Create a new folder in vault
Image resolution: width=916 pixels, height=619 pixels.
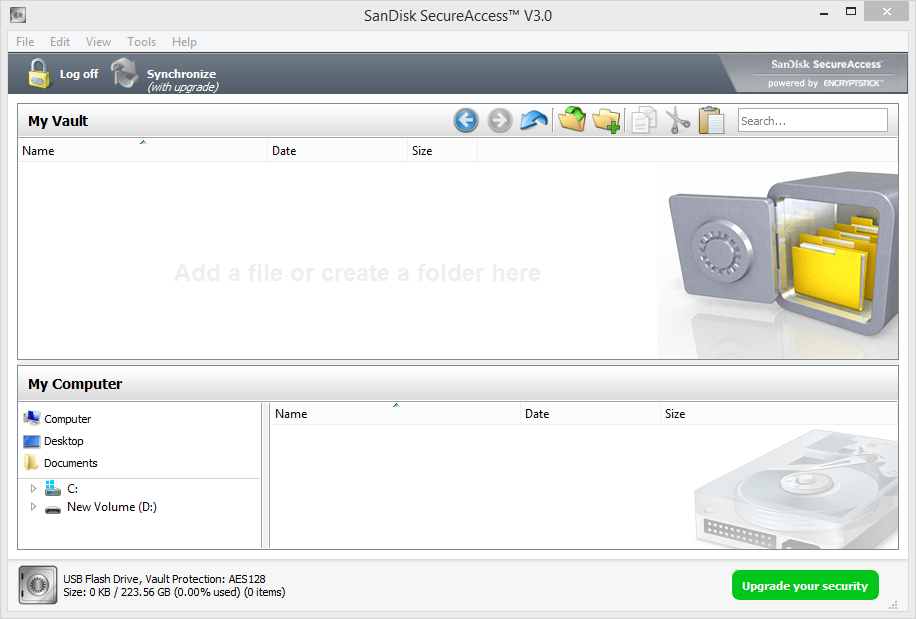[606, 121]
